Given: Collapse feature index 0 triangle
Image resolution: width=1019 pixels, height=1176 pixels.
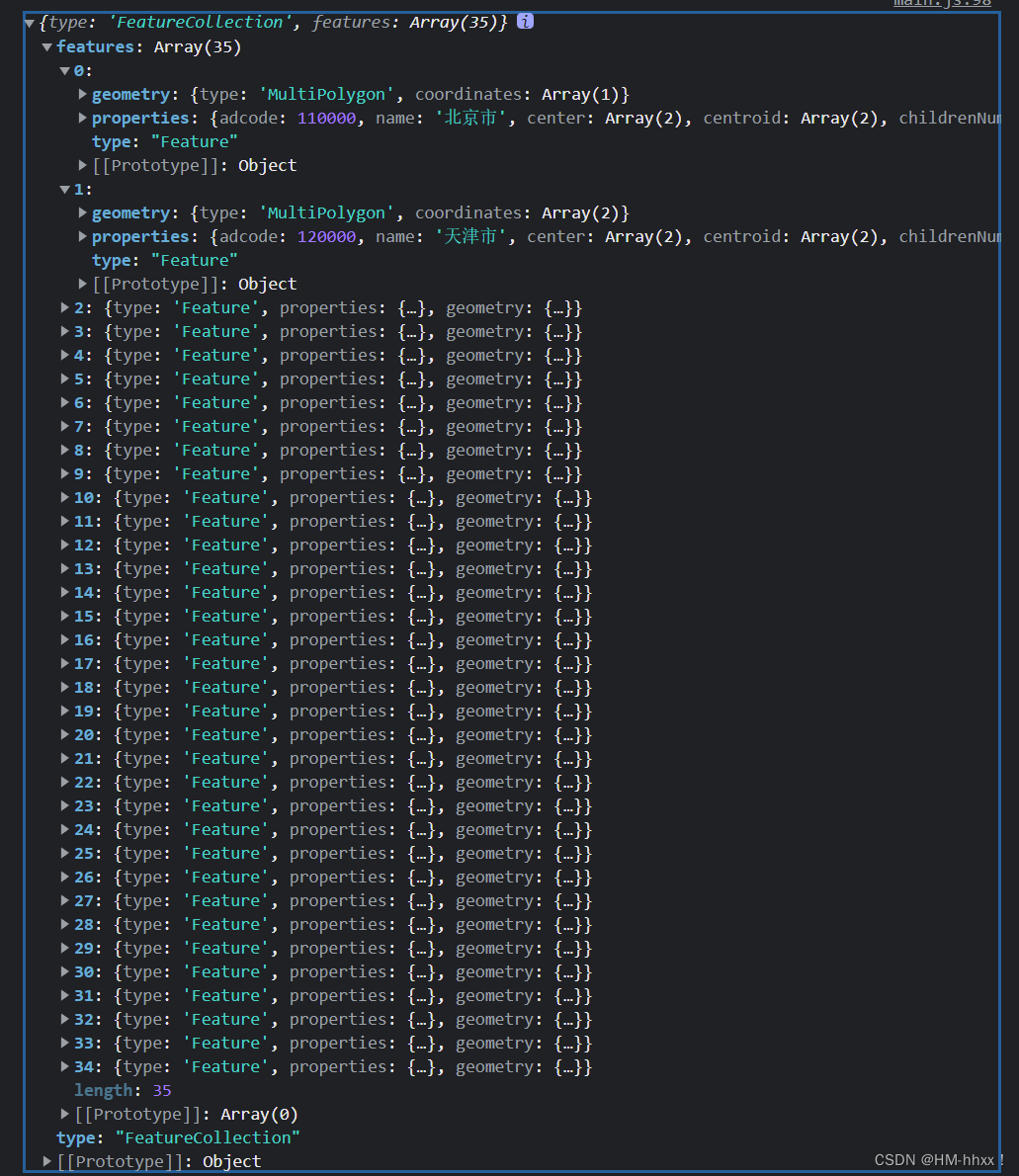Looking at the screenshot, I should 65,71.
